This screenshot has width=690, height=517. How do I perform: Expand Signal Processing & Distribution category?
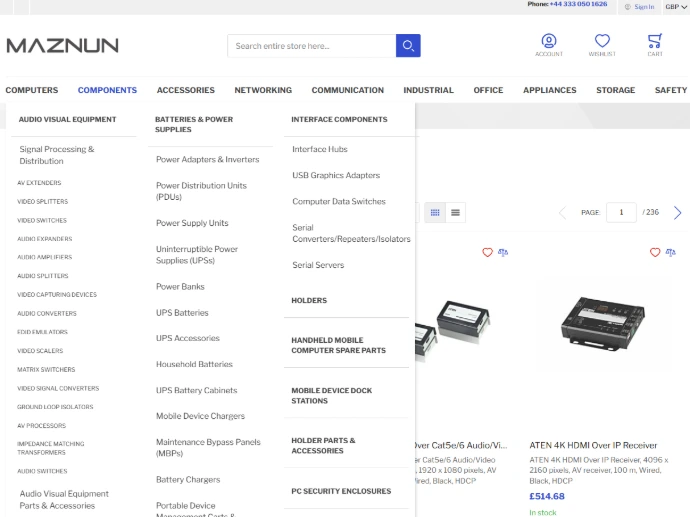click(57, 155)
